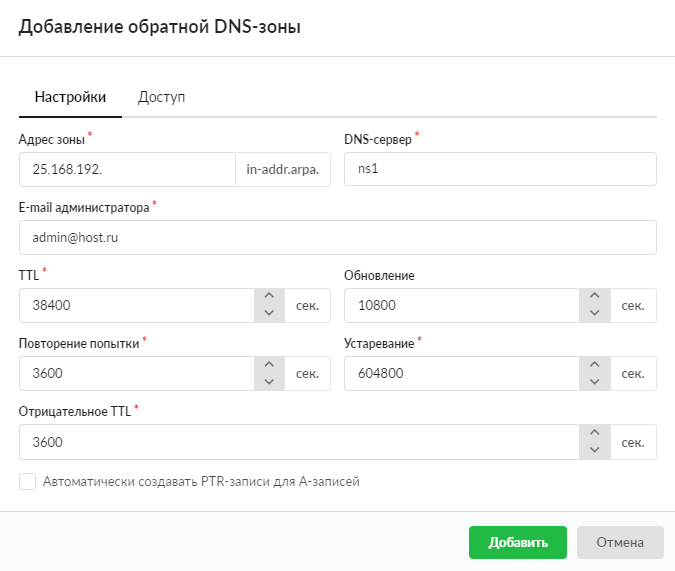The width and height of the screenshot is (675, 571).
Task: Click into the TTL value 38400 field
Action: 135,306
